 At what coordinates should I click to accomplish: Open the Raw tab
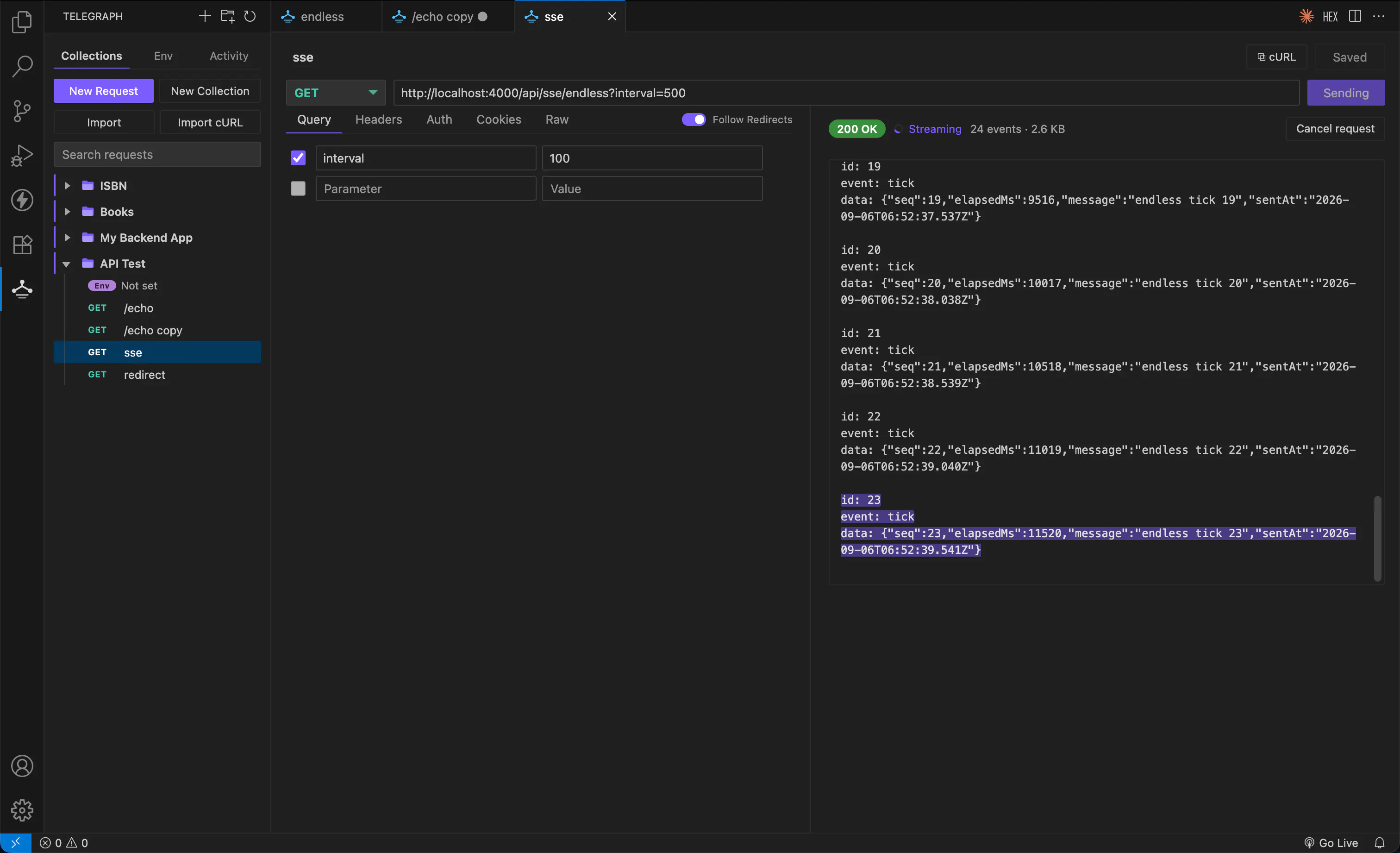(557, 119)
